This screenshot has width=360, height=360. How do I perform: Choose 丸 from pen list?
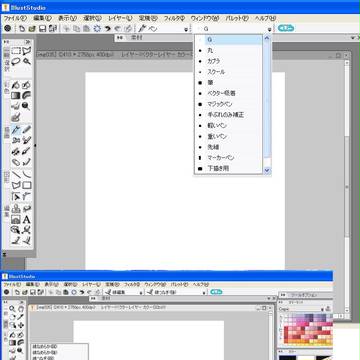pyautogui.click(x=228, y=51)
